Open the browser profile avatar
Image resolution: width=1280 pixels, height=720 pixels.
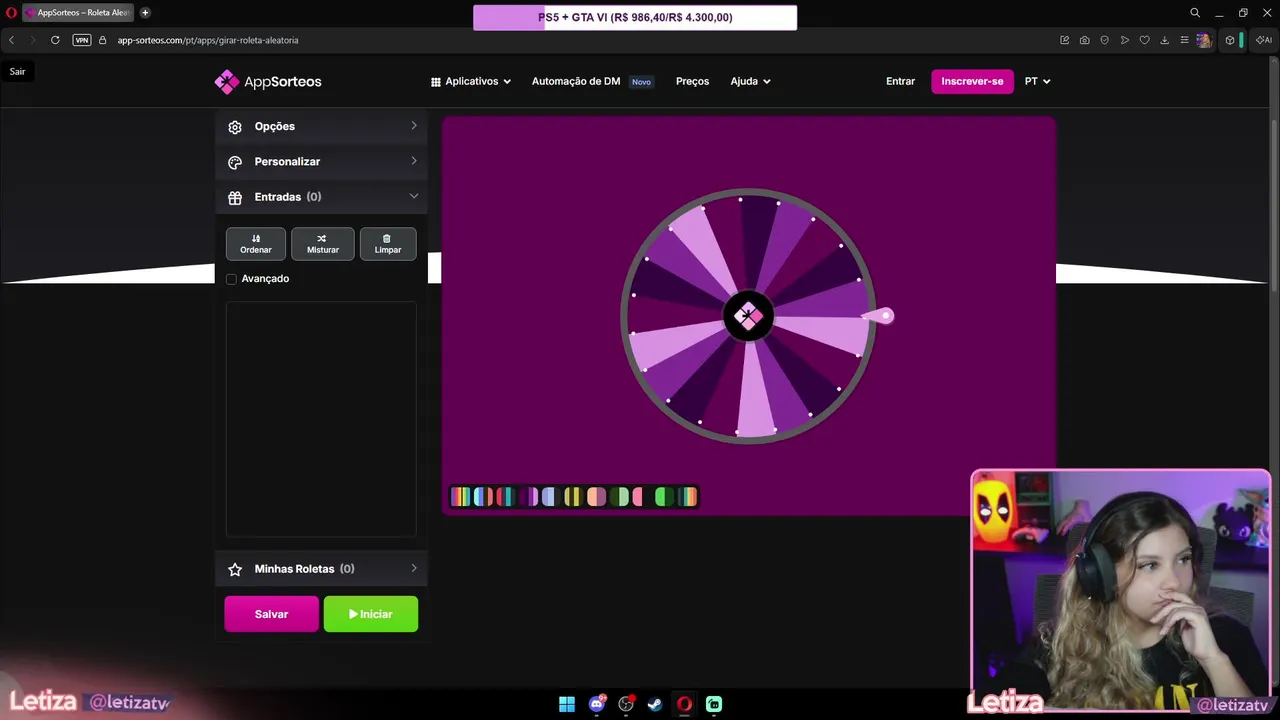point(1204,40)
